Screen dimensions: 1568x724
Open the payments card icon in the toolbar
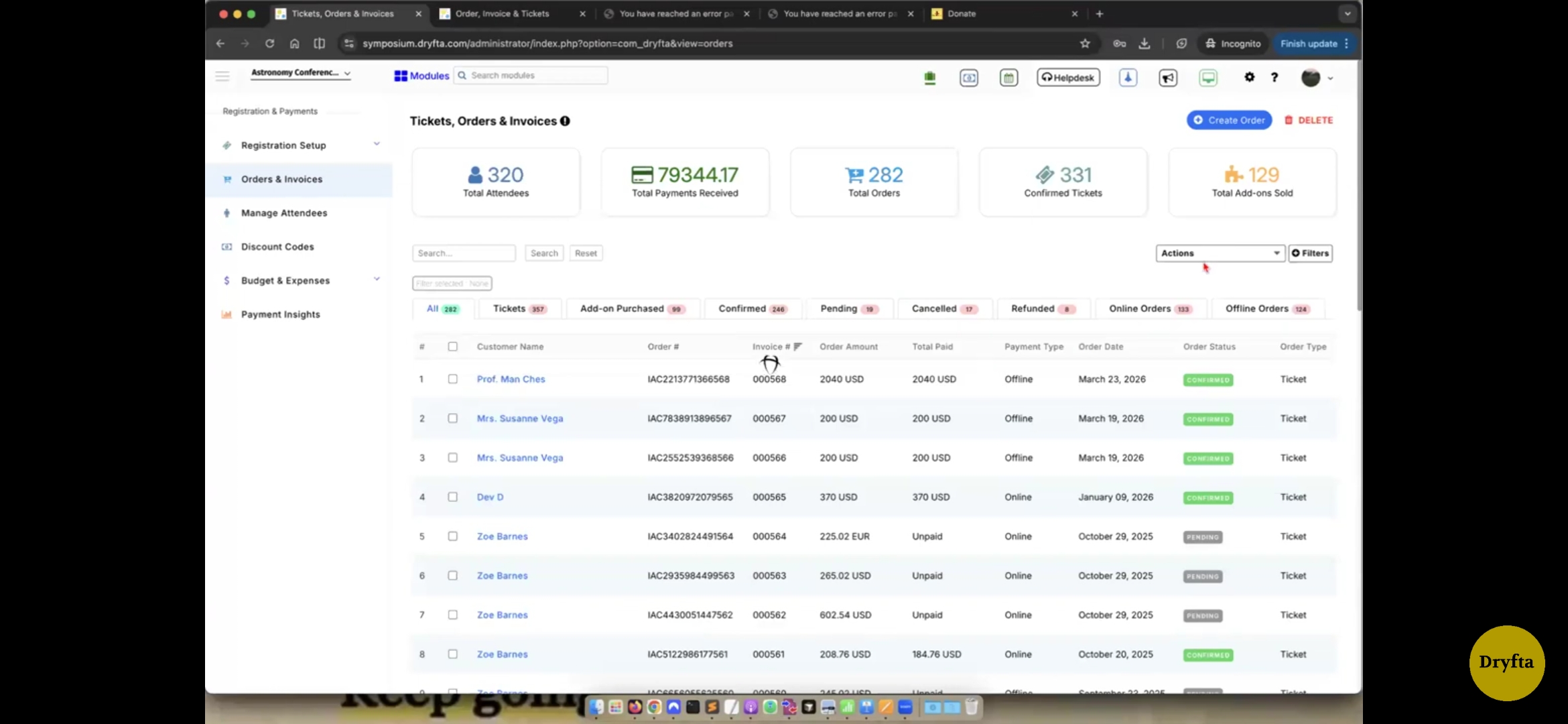[x=969, y=77]
